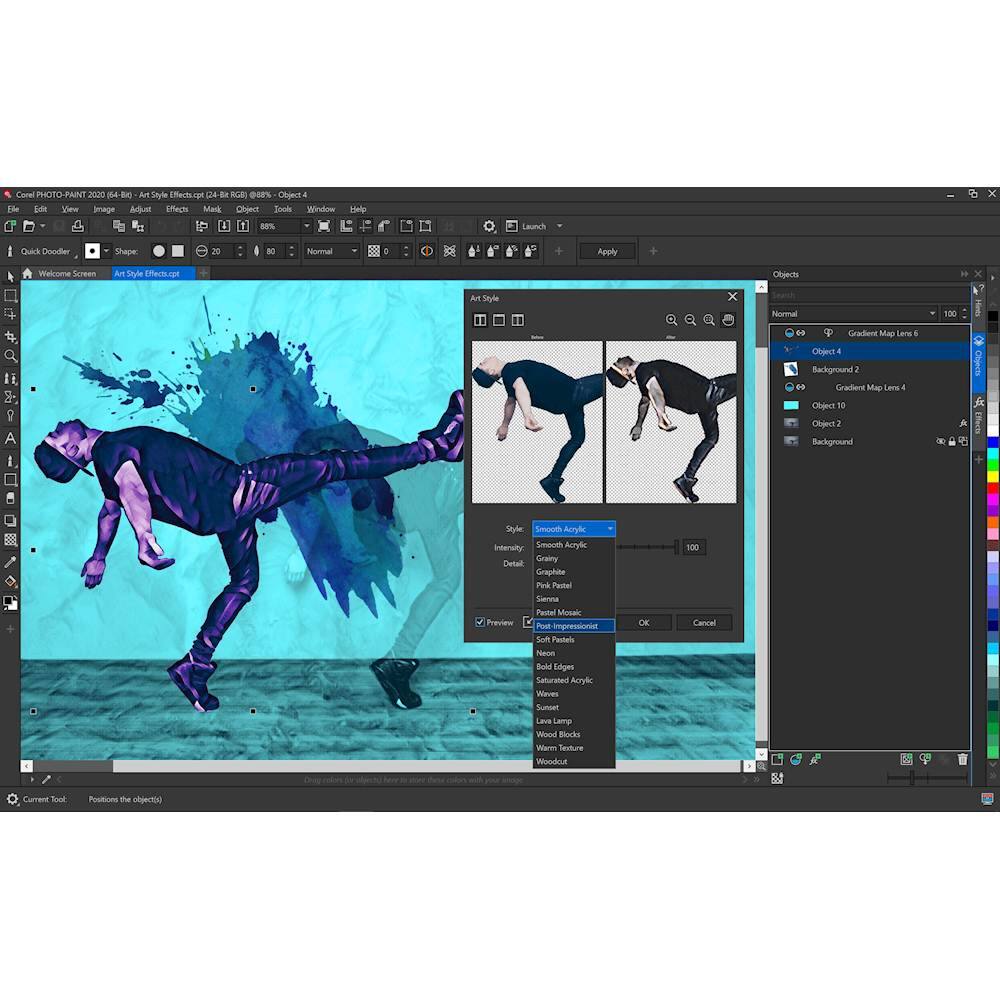
Task: Toggle the Preview checkbox
Action: (481, 622)
